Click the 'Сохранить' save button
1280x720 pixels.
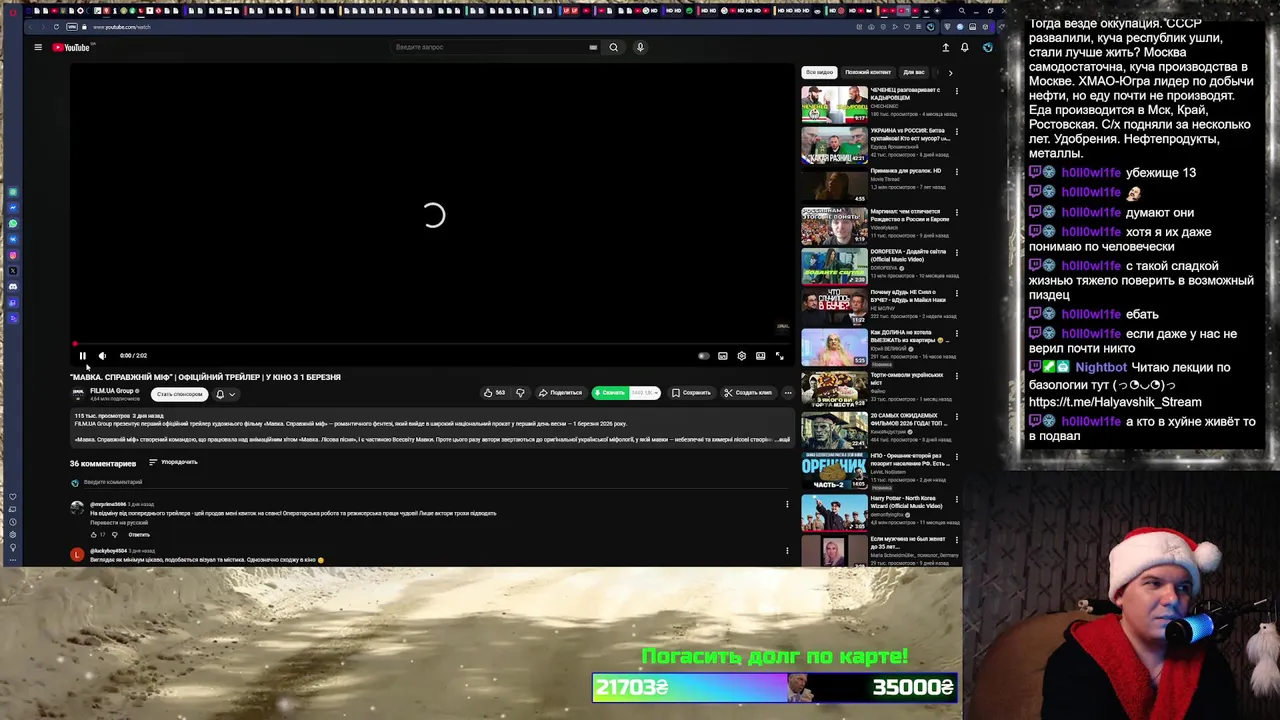[691, 393]
